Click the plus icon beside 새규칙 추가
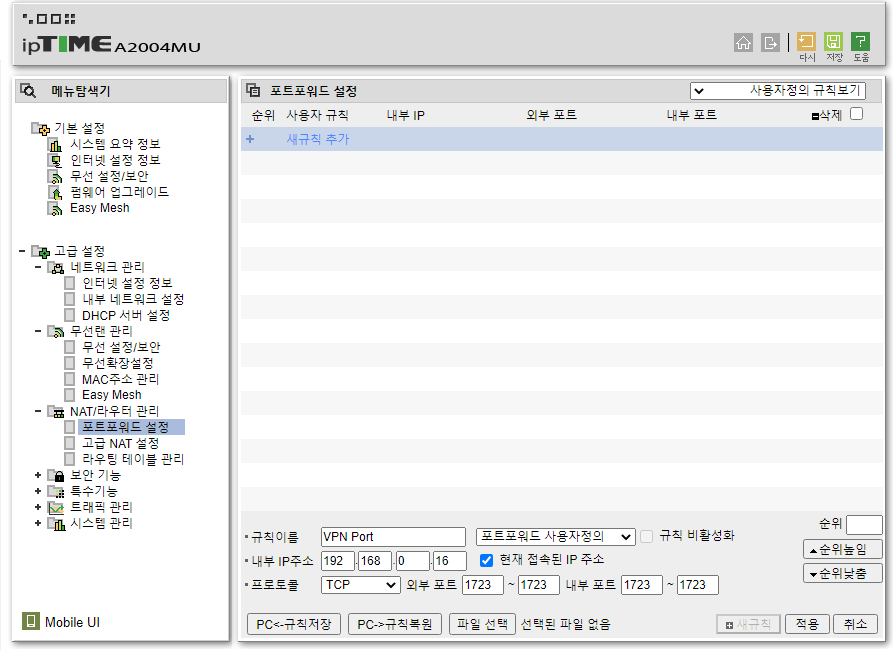This screenshot has height=651, width=896. click(x=250, y=139)
